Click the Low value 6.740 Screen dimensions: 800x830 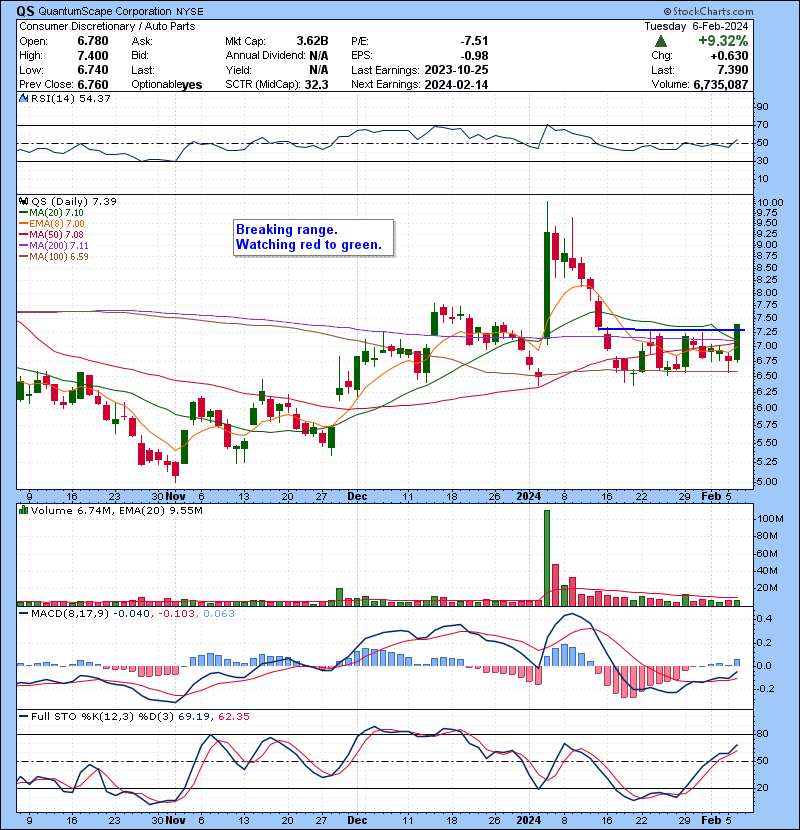pos(93,70)
